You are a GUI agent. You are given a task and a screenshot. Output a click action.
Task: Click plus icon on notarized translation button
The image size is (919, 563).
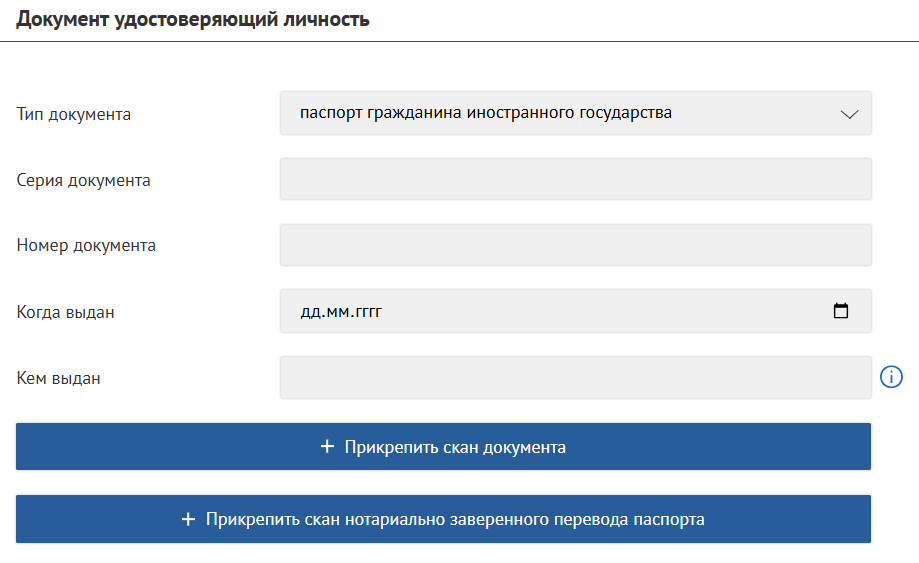pos(188,519)
